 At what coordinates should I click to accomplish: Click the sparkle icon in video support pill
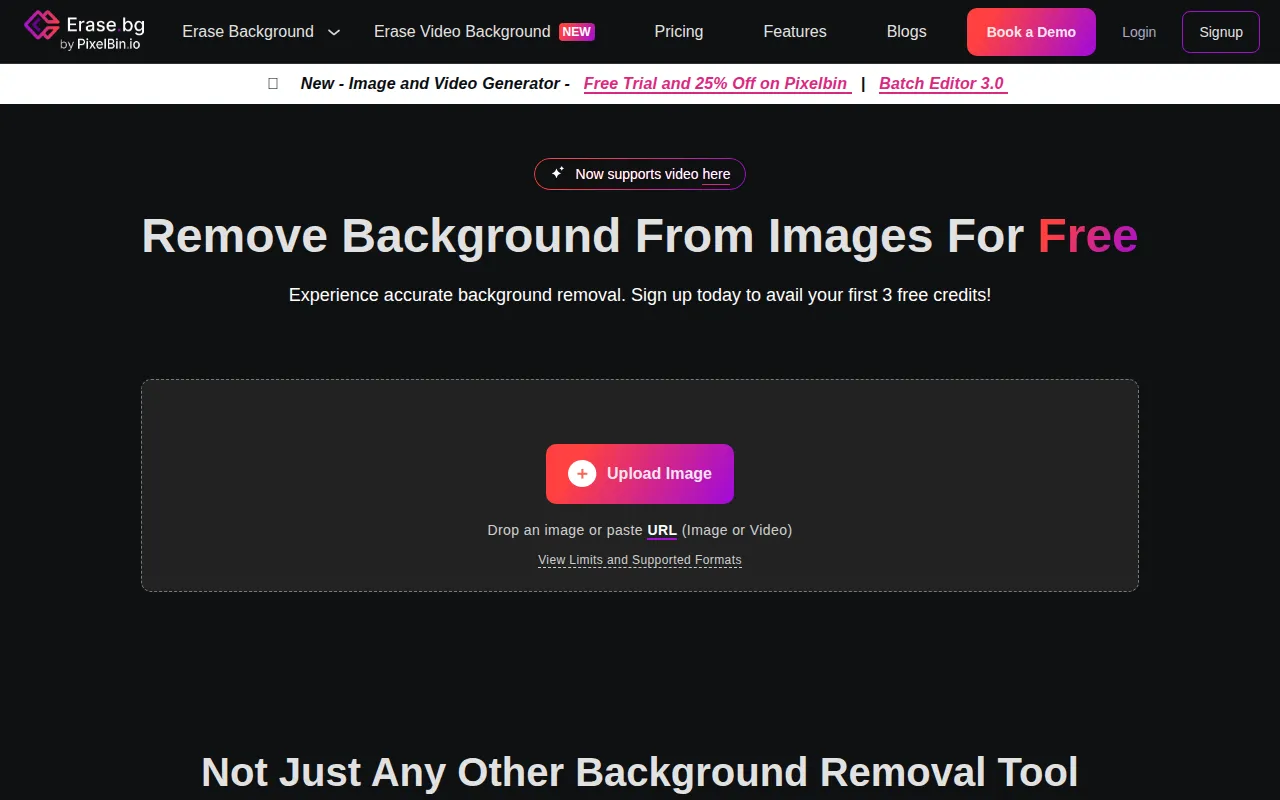pyautogui.click(x=558, y=173)
